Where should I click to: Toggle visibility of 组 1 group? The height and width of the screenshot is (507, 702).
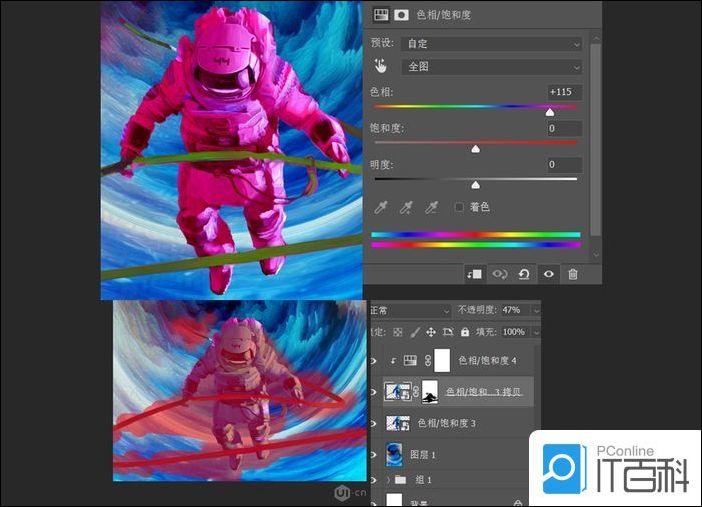tap(373, 480)
